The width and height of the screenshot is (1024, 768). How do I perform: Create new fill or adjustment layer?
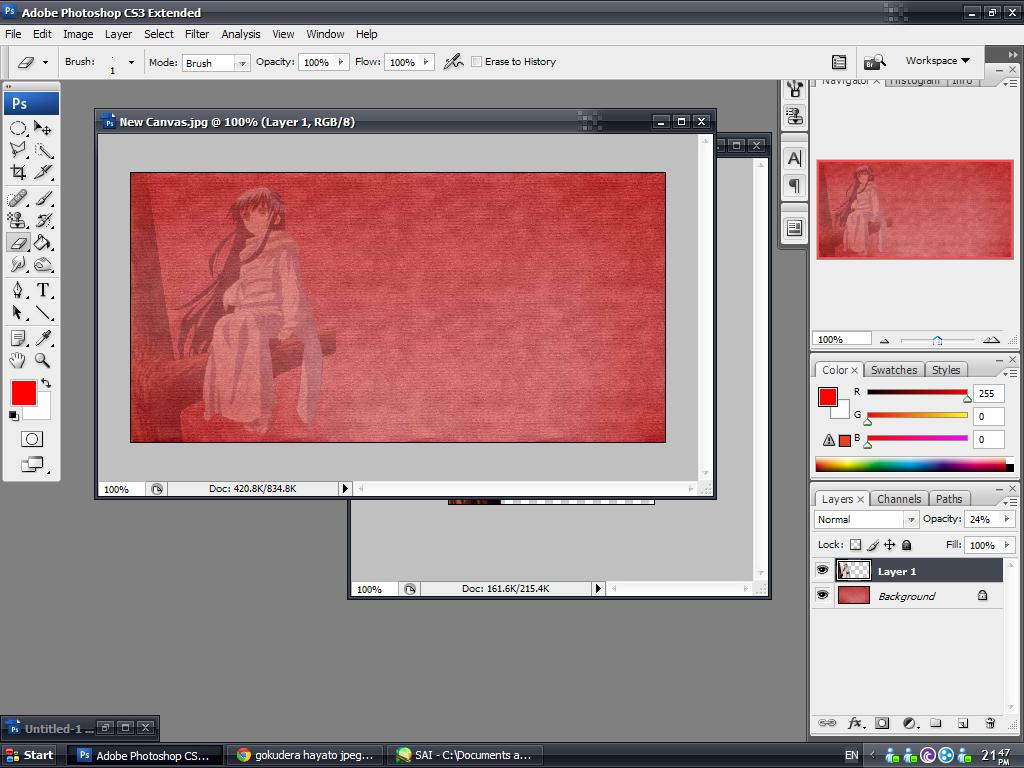[910, 723]
